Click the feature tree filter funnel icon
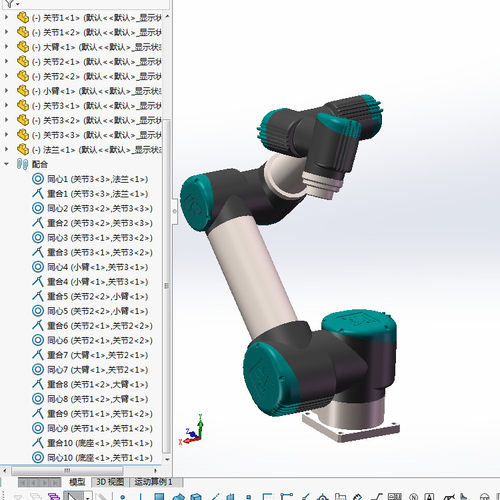The image size is (500, 500). pos(9,4)
